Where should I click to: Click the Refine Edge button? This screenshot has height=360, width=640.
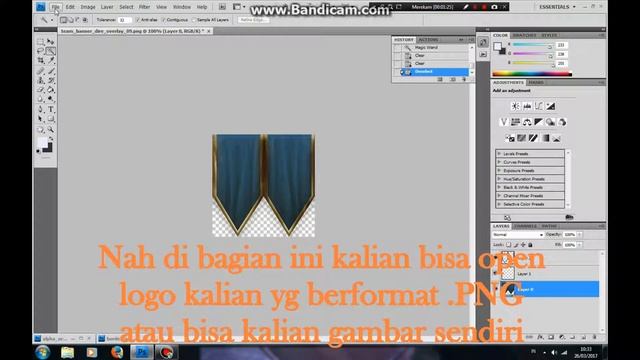click(253, 20)
